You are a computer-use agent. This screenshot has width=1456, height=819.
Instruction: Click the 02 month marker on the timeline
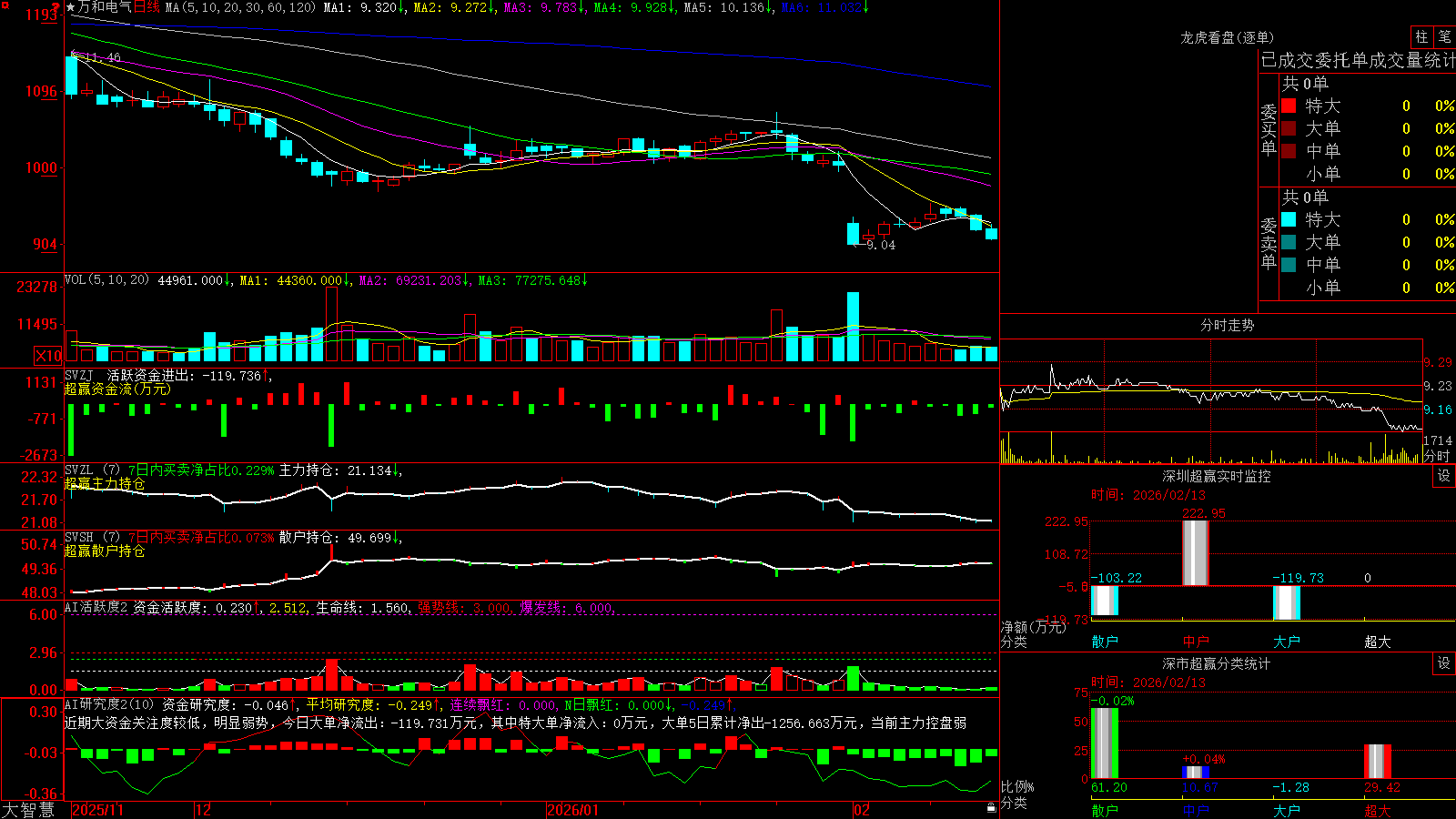[862, 810]
